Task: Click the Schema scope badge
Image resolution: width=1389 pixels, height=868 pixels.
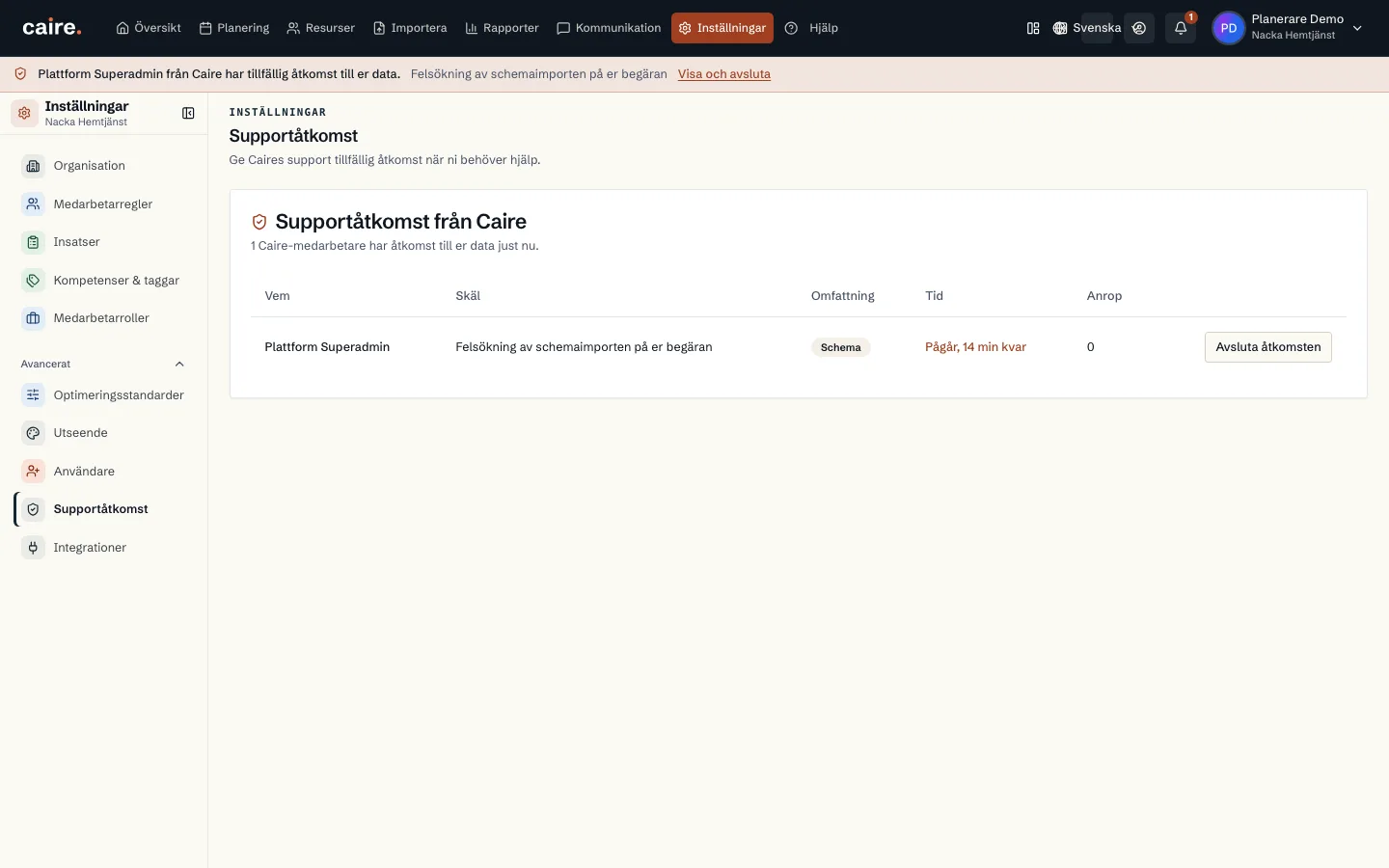Action: coord(840,347)
